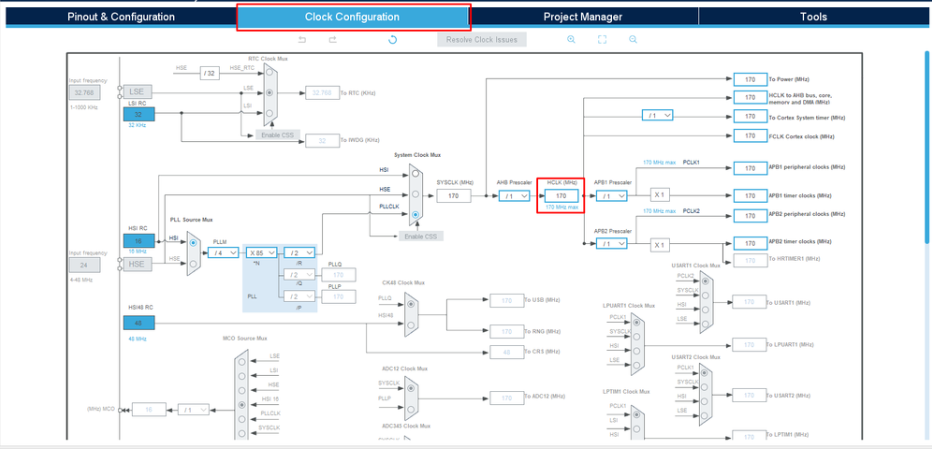
Task: Click Resolve Clock Issues button
Action: pyautogui.click(x=482, y=40)
